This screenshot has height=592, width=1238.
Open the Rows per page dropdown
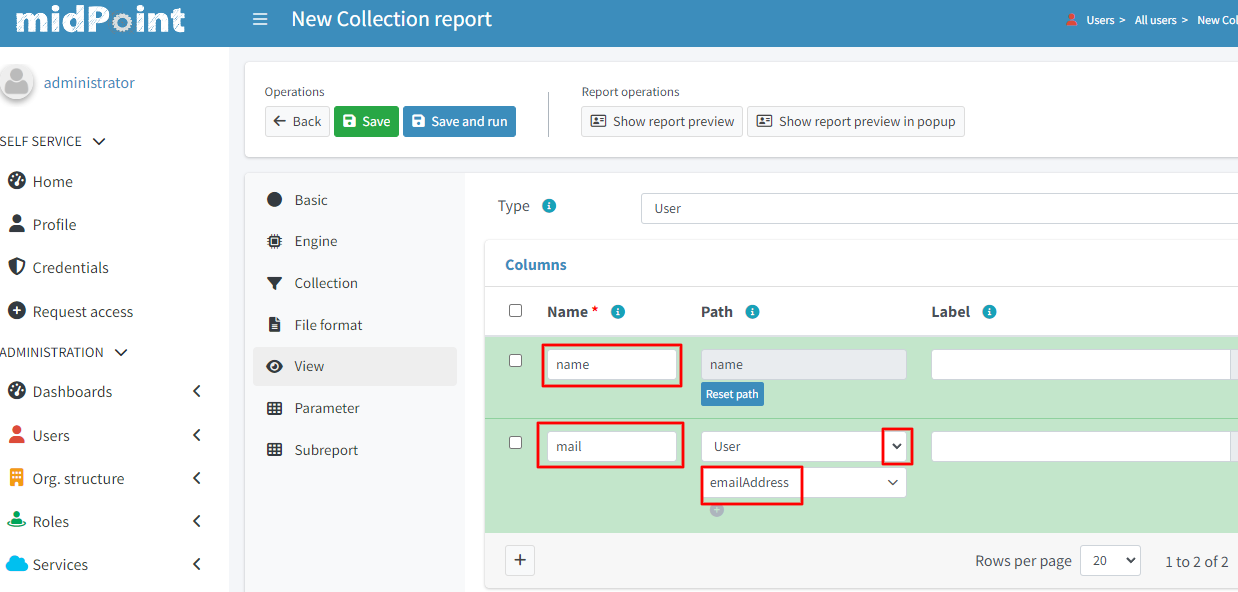(x=1109, y=561)
